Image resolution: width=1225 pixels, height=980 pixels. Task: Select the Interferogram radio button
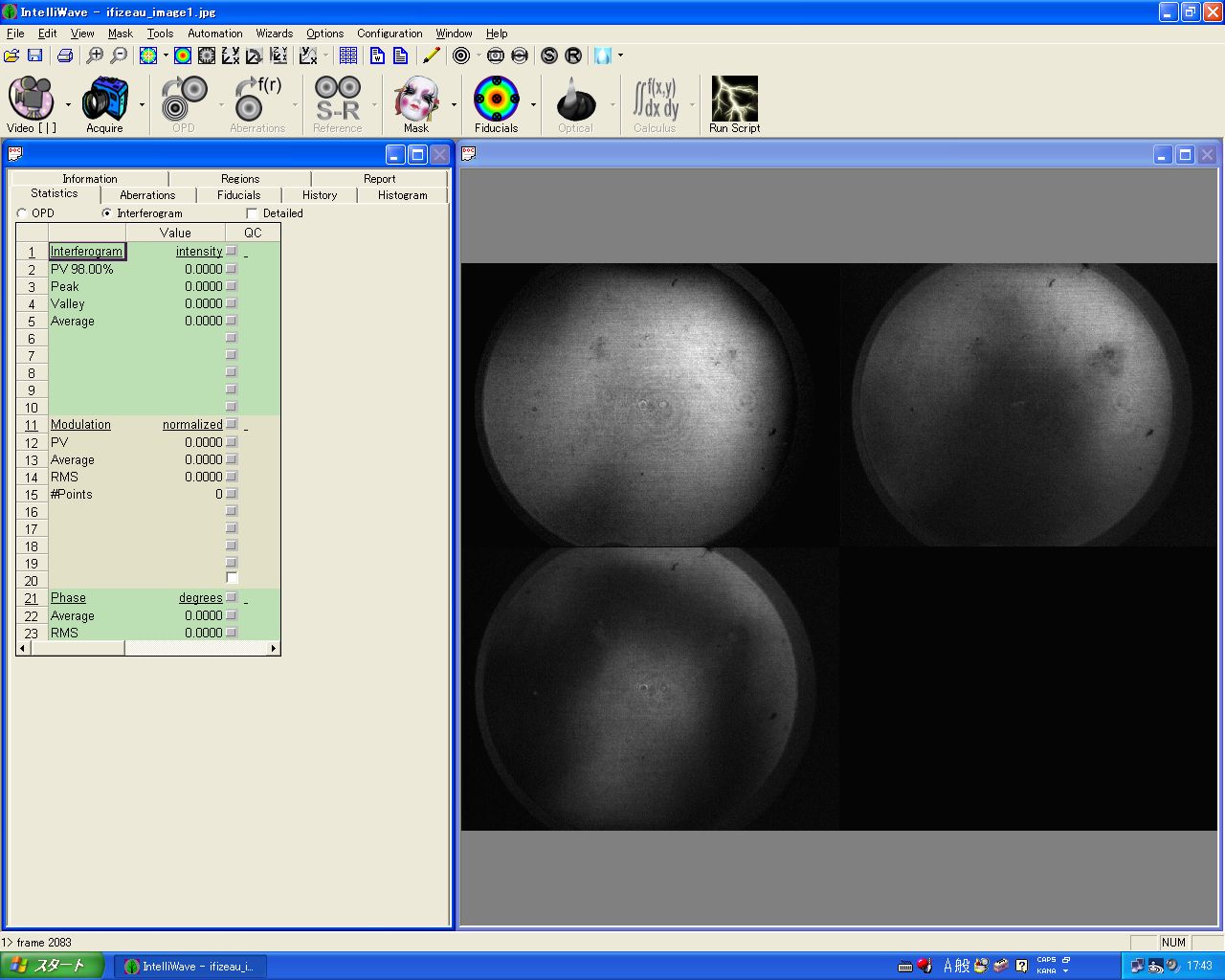pyautogui.click(x=106, y=213)
